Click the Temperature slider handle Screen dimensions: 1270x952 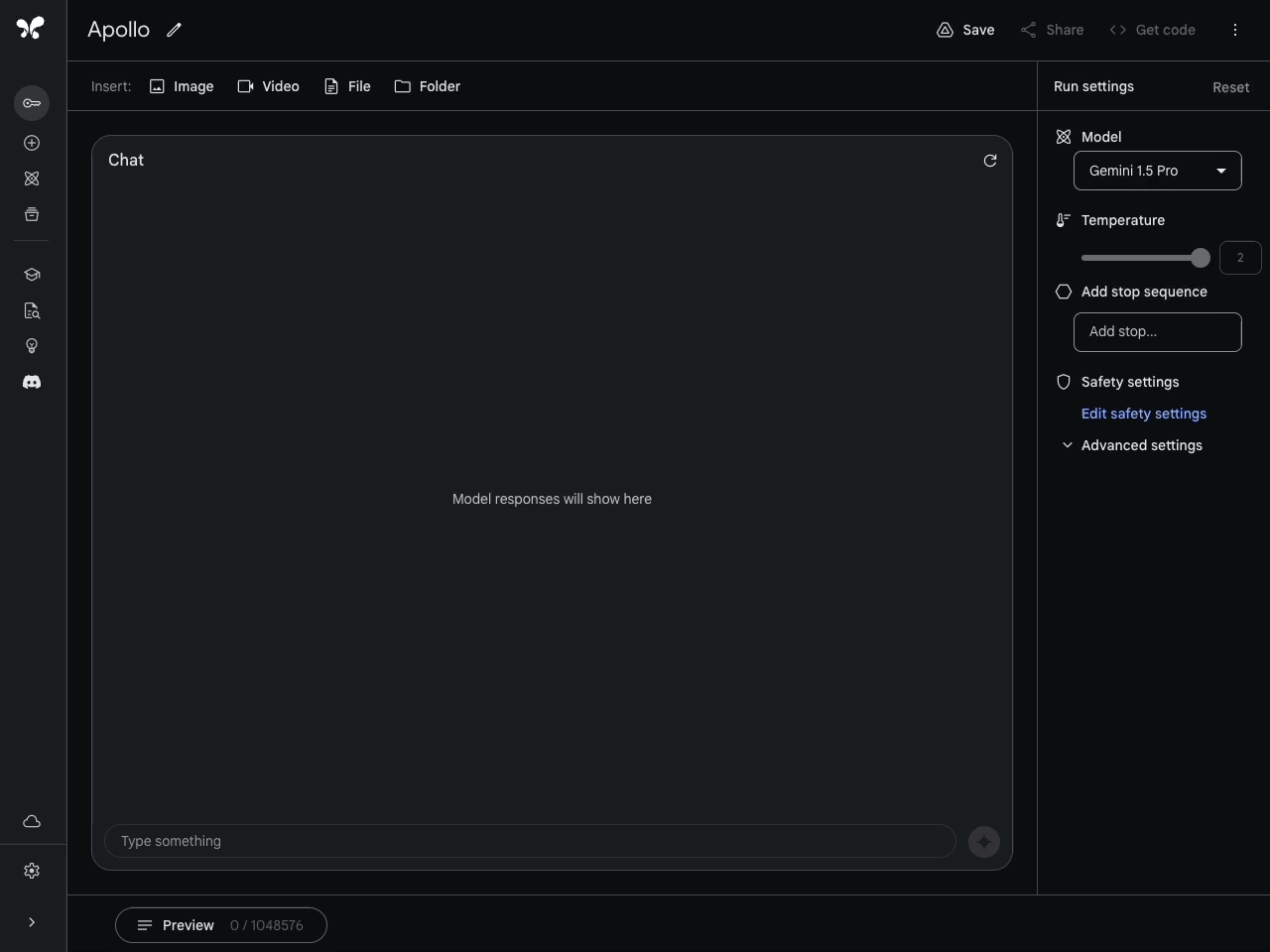[x=1201, y=258]
